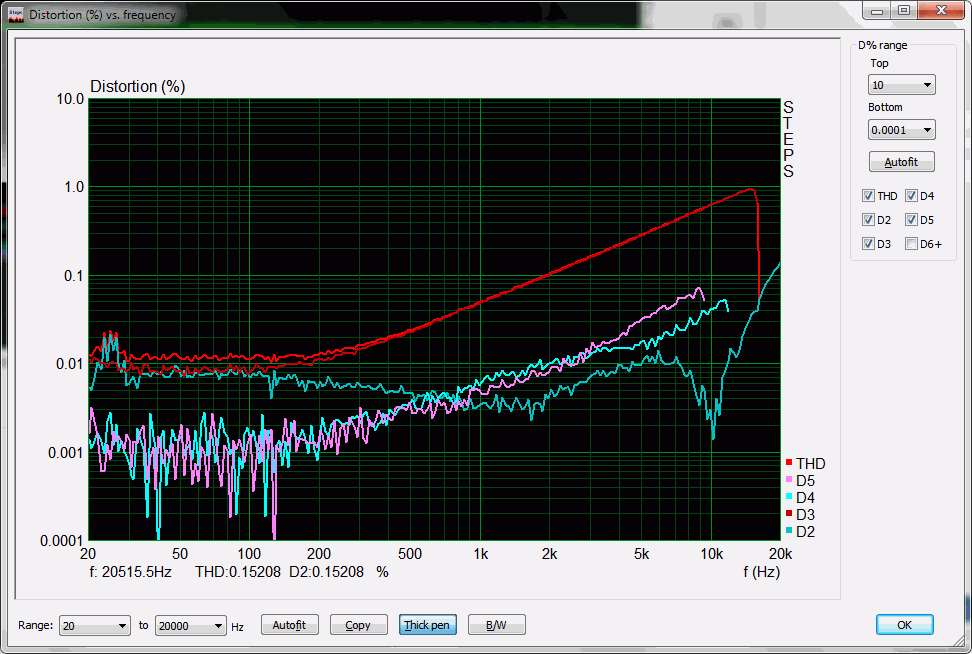This screenshot has width=972, height=654.
Task: Toggle the D5 checkbox off
Action: [x=912, y=220]
